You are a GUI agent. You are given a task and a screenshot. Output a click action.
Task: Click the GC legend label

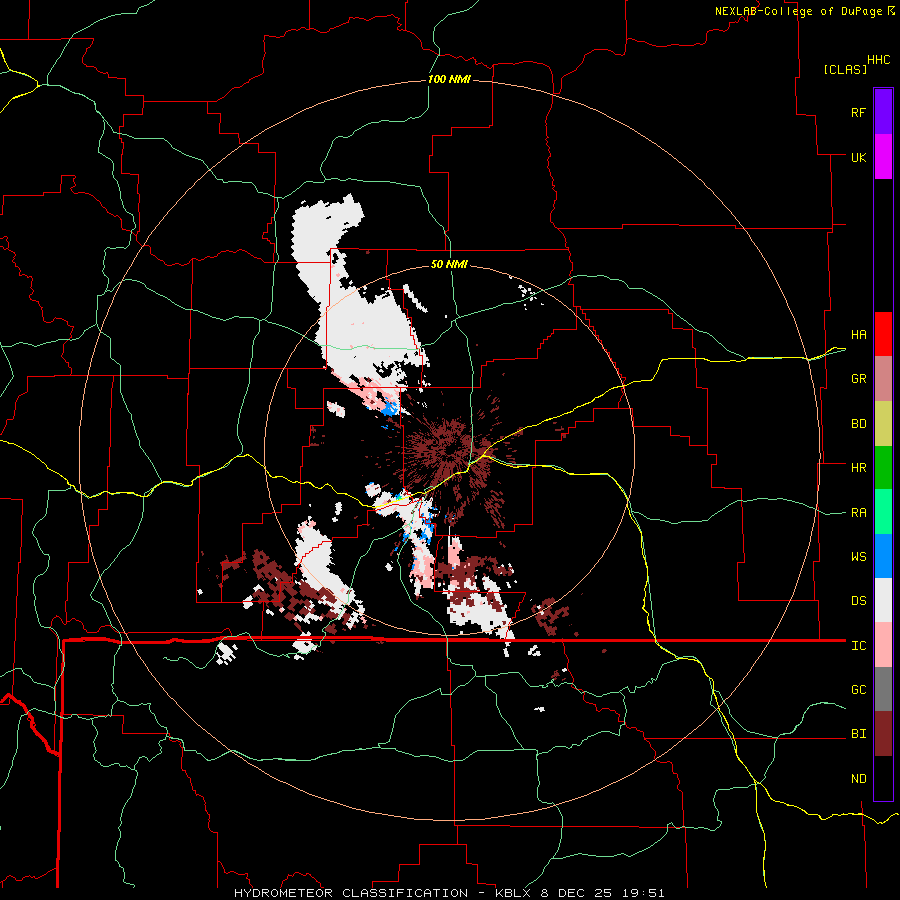point(858,690)
